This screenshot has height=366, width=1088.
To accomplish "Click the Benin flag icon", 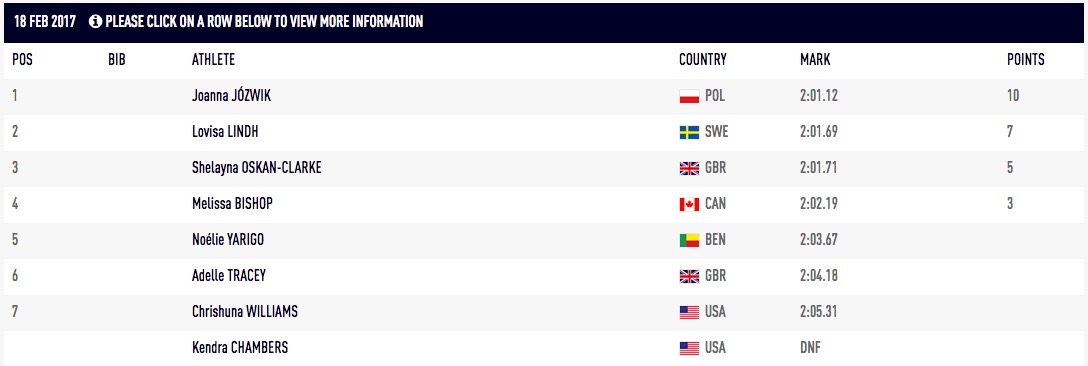I will [689, 240].
